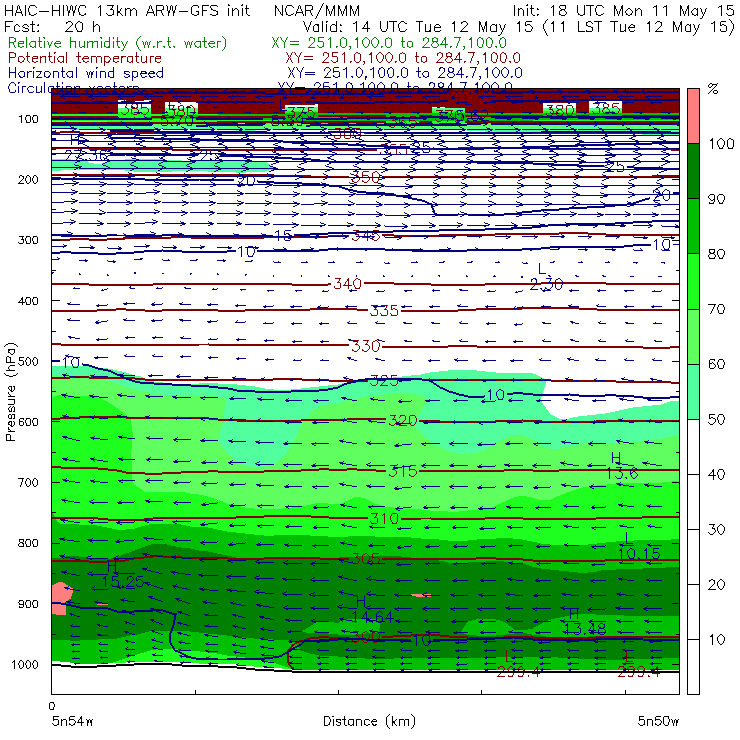The image size is (740, 740).
Task: Click the 310 potential temperature contour label
Action: point(384,519)
